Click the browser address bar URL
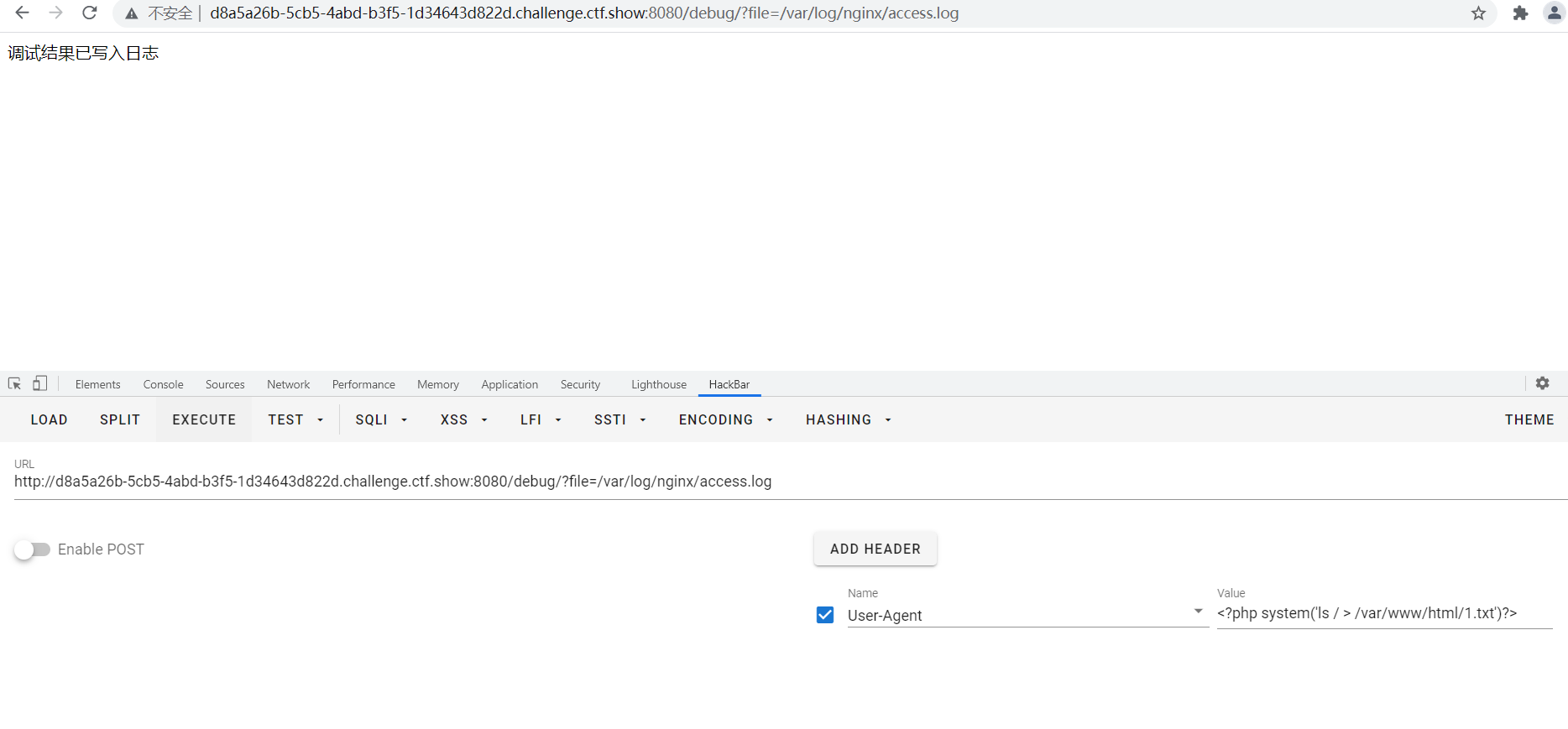 (x=584, y=13)
